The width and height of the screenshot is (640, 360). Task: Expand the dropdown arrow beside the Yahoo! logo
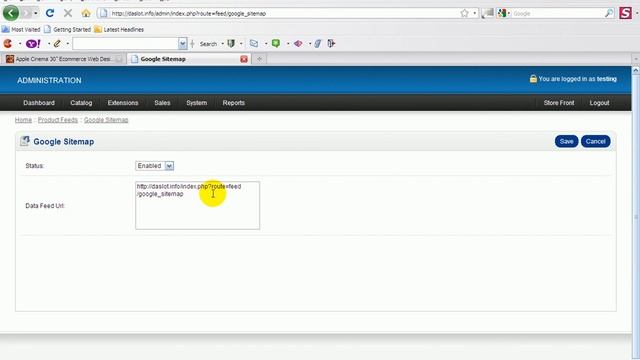click(x=49, y=44)
